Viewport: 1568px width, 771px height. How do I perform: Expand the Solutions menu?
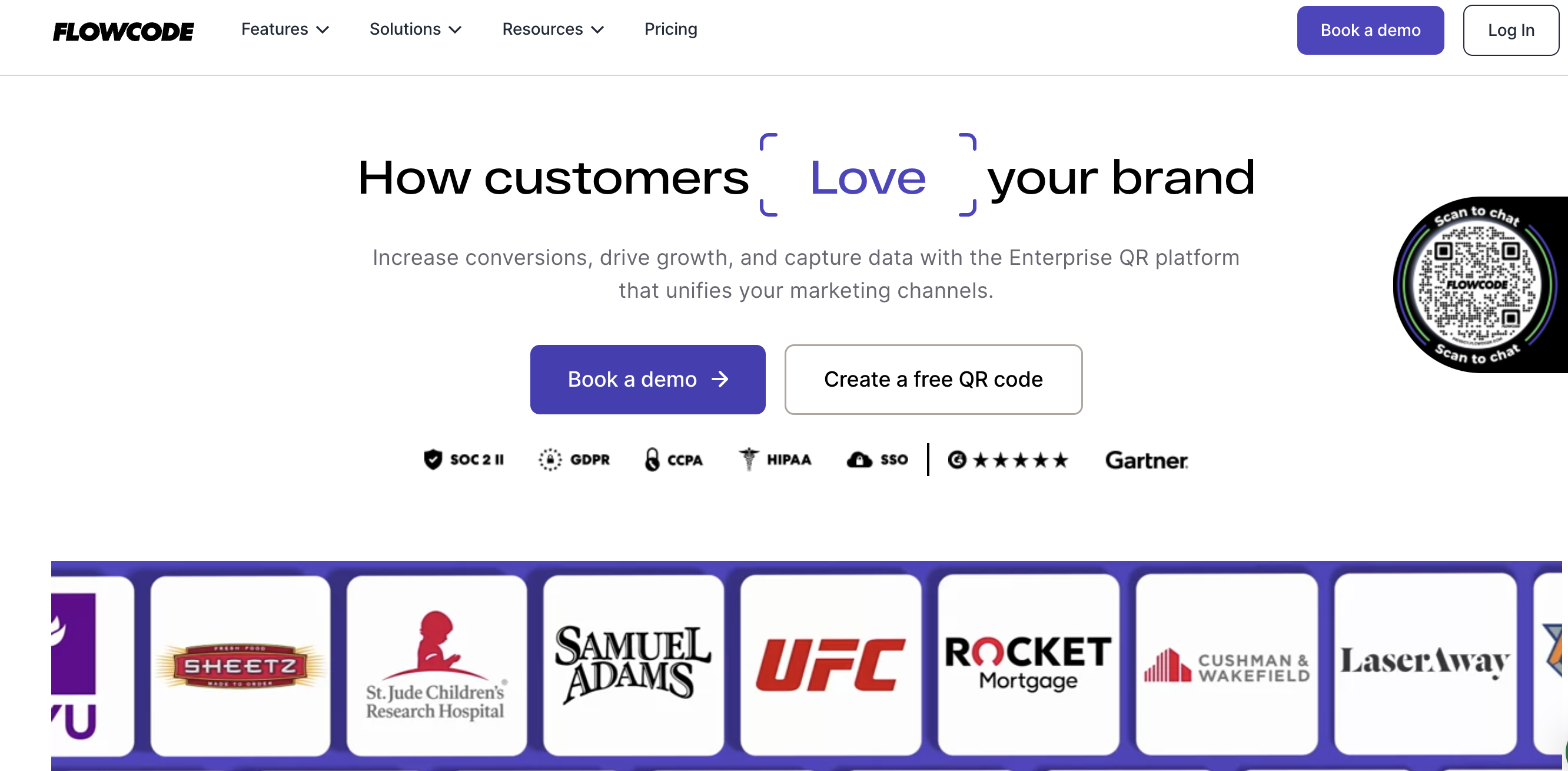click(x=416, y=29)
